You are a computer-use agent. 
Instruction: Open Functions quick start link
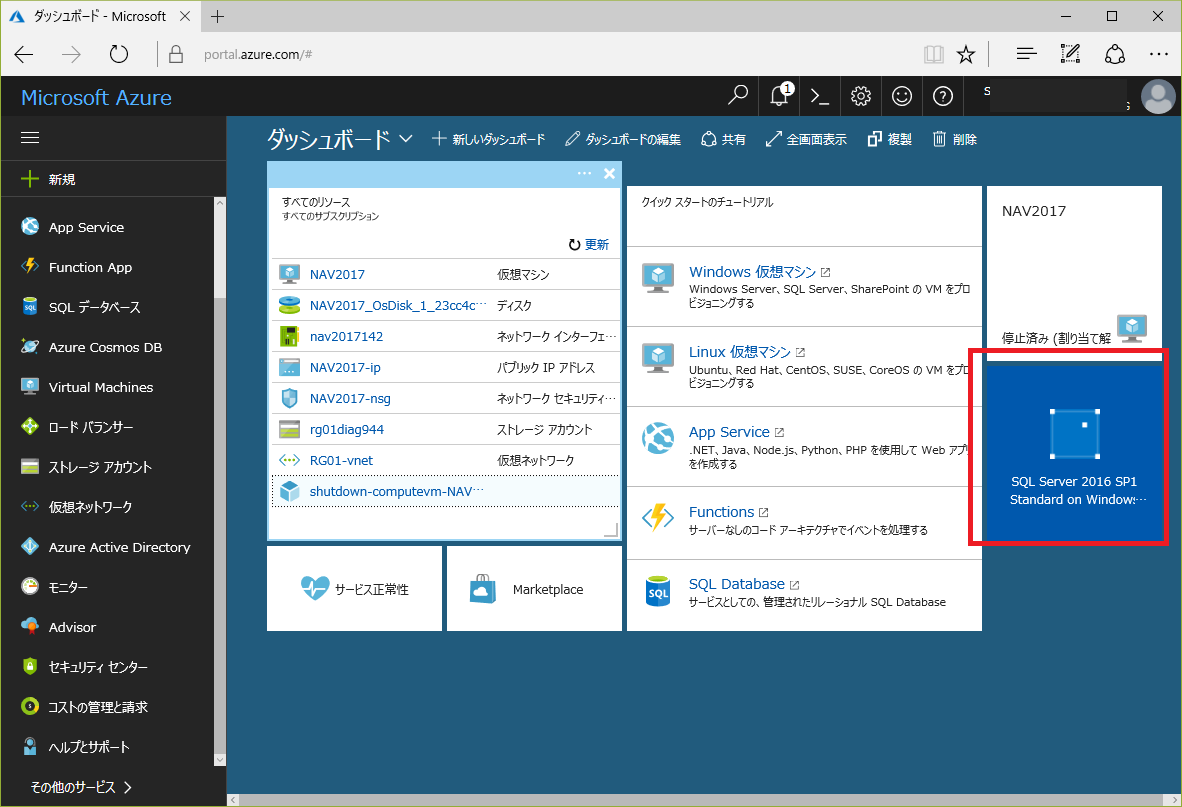tap(721, 512)
